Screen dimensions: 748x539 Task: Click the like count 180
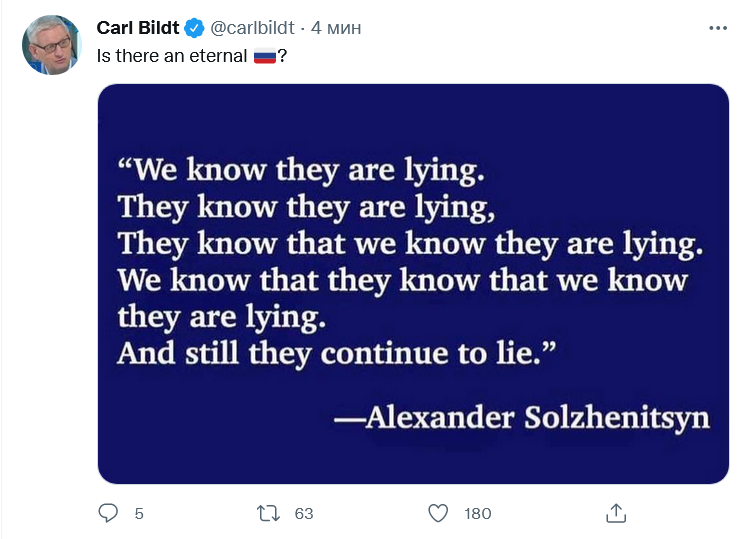point(478,513)
